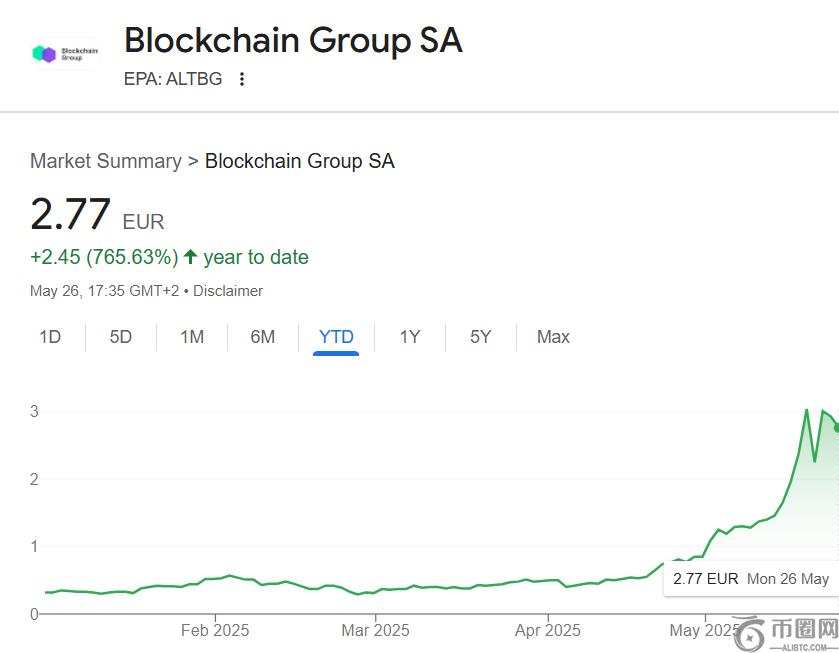Switch to the 5D time range

pos(121,337)
